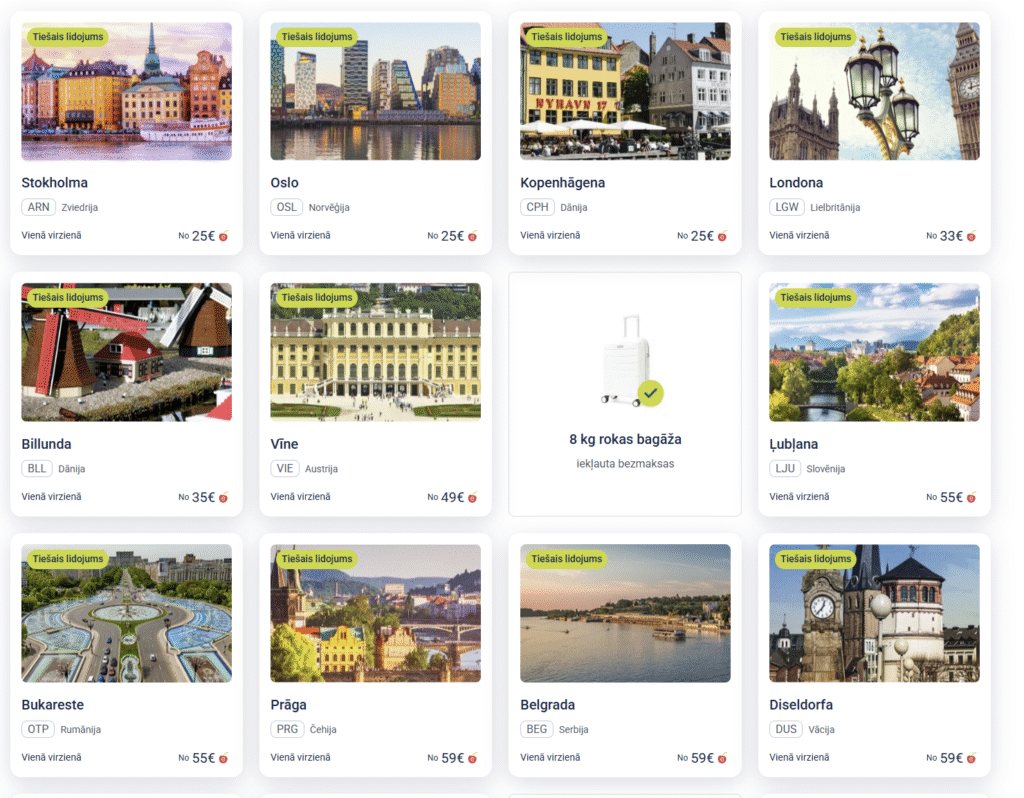Click the 8 kg rokas bagāža heading

625,439
